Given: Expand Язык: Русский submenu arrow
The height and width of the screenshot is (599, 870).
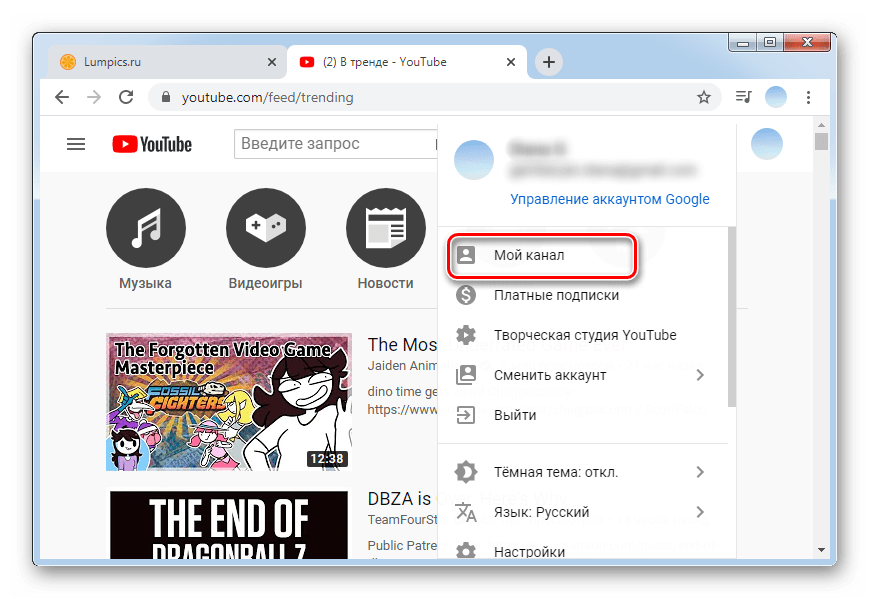Looking at the screenshot, I should (x=700, y=512).
